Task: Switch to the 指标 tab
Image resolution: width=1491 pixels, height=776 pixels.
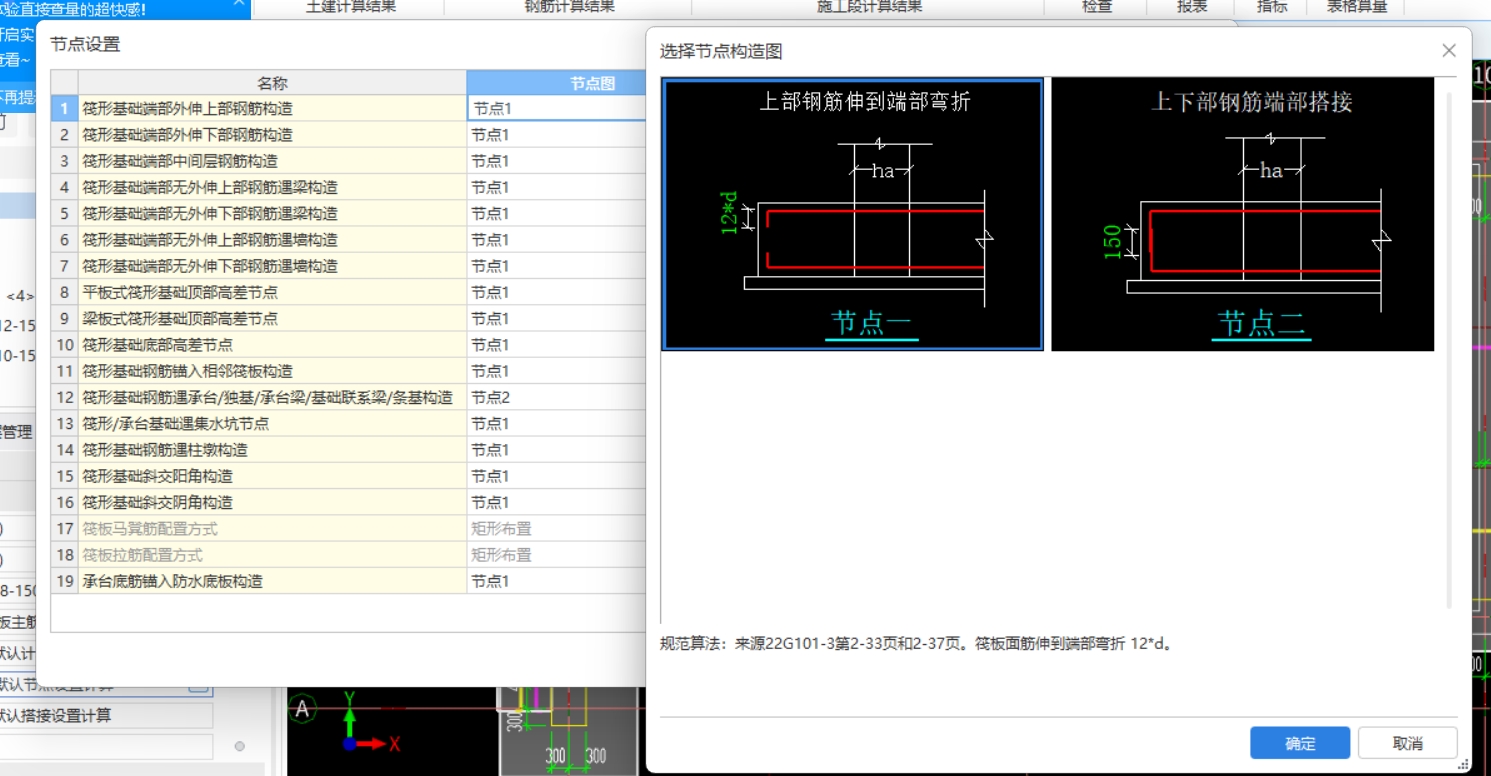Action: click(x=1272, y=7)
